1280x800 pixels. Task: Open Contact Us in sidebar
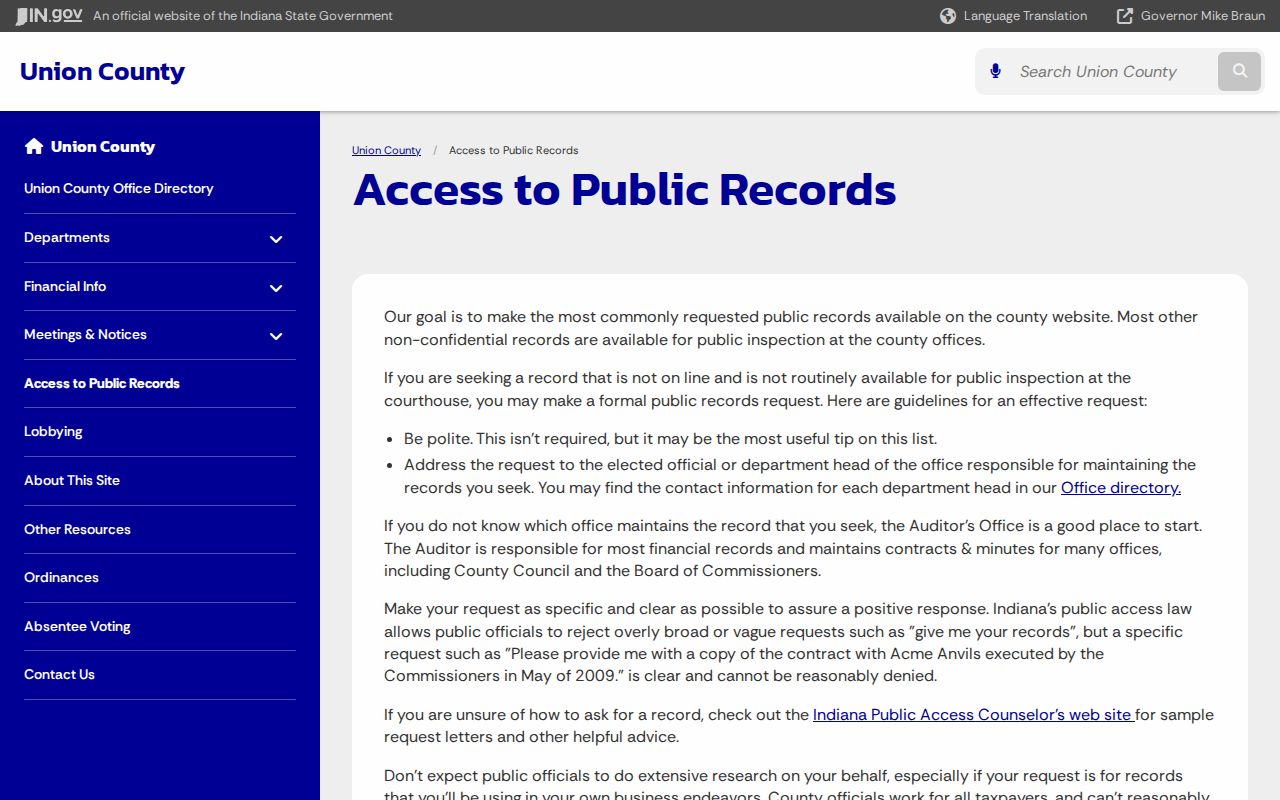(59, 674)
